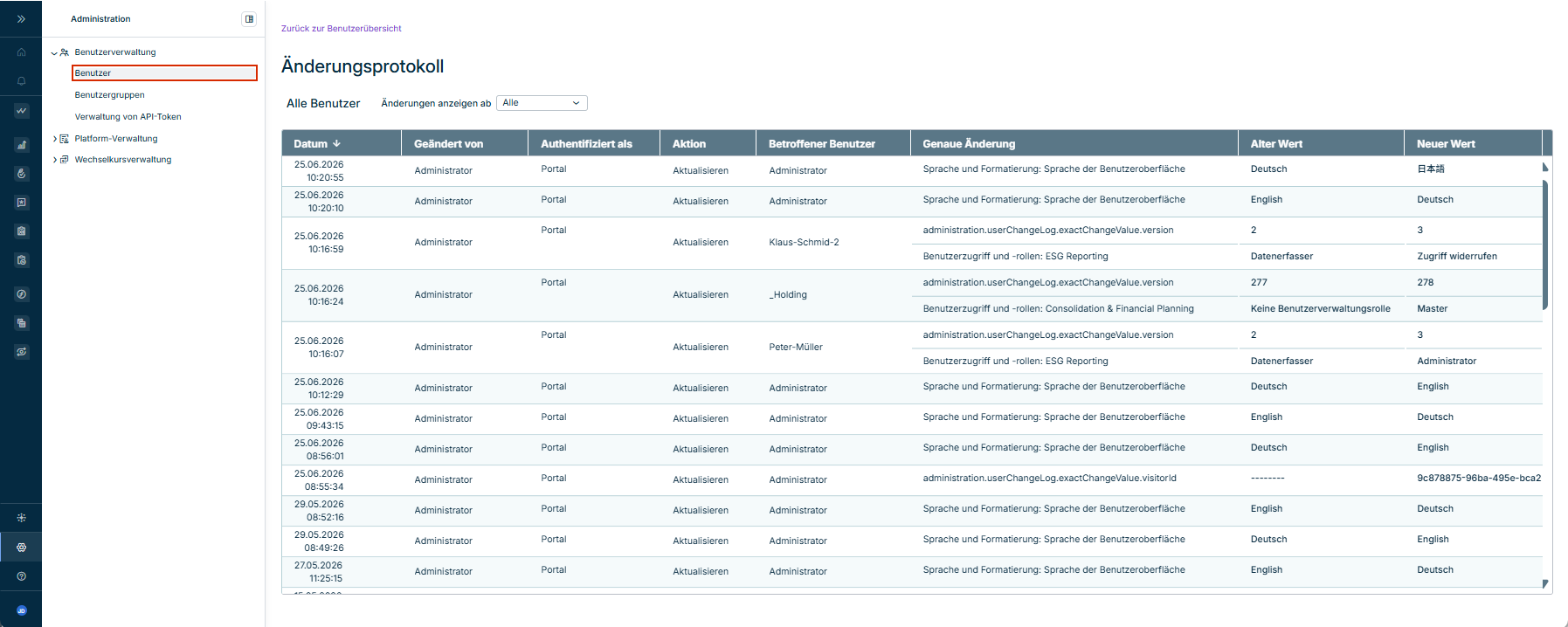Open the 'Änderungen anzeigen ab' dropdown
This screenshot has width=1568, height=627.
[542, 103]
